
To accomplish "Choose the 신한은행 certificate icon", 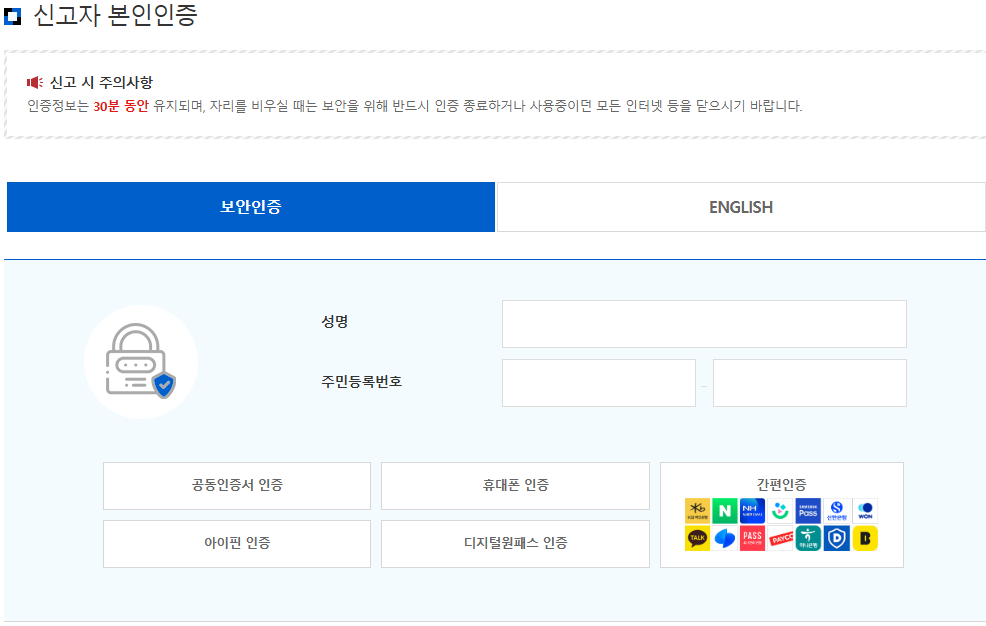I will (x=837, y=510).
